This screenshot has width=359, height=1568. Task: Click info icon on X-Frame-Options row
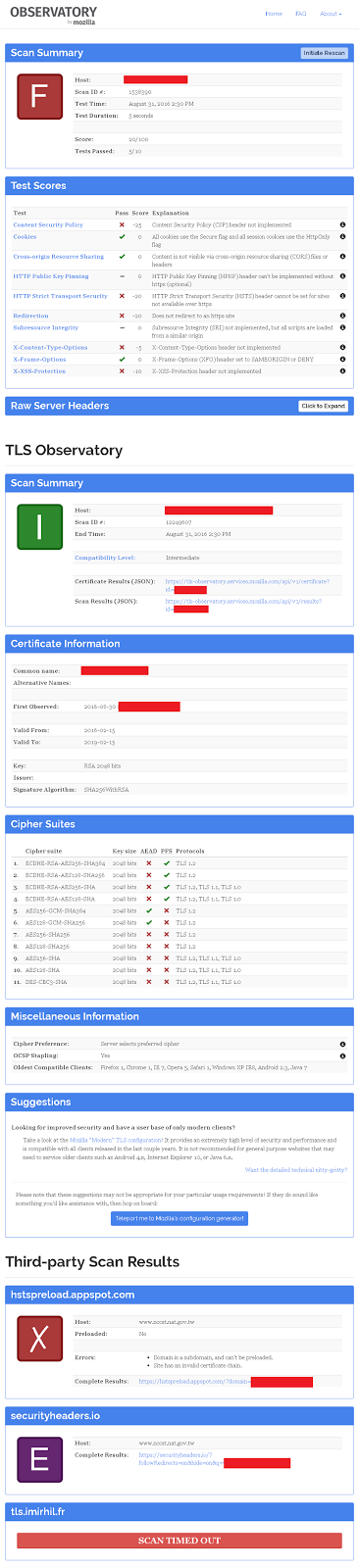pyautogui.click(x=342, y=359)
